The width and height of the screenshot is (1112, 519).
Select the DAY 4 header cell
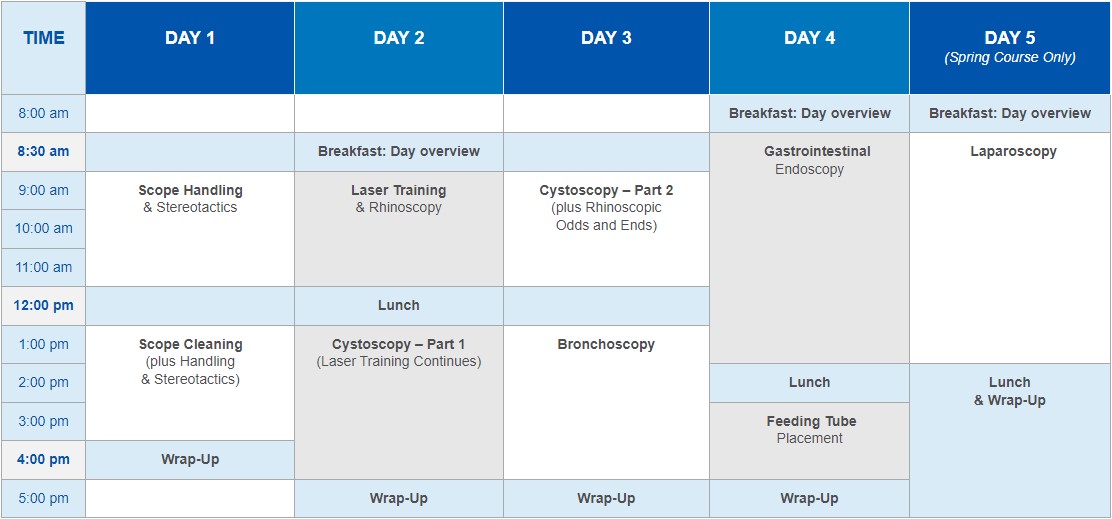pos(809,48)
